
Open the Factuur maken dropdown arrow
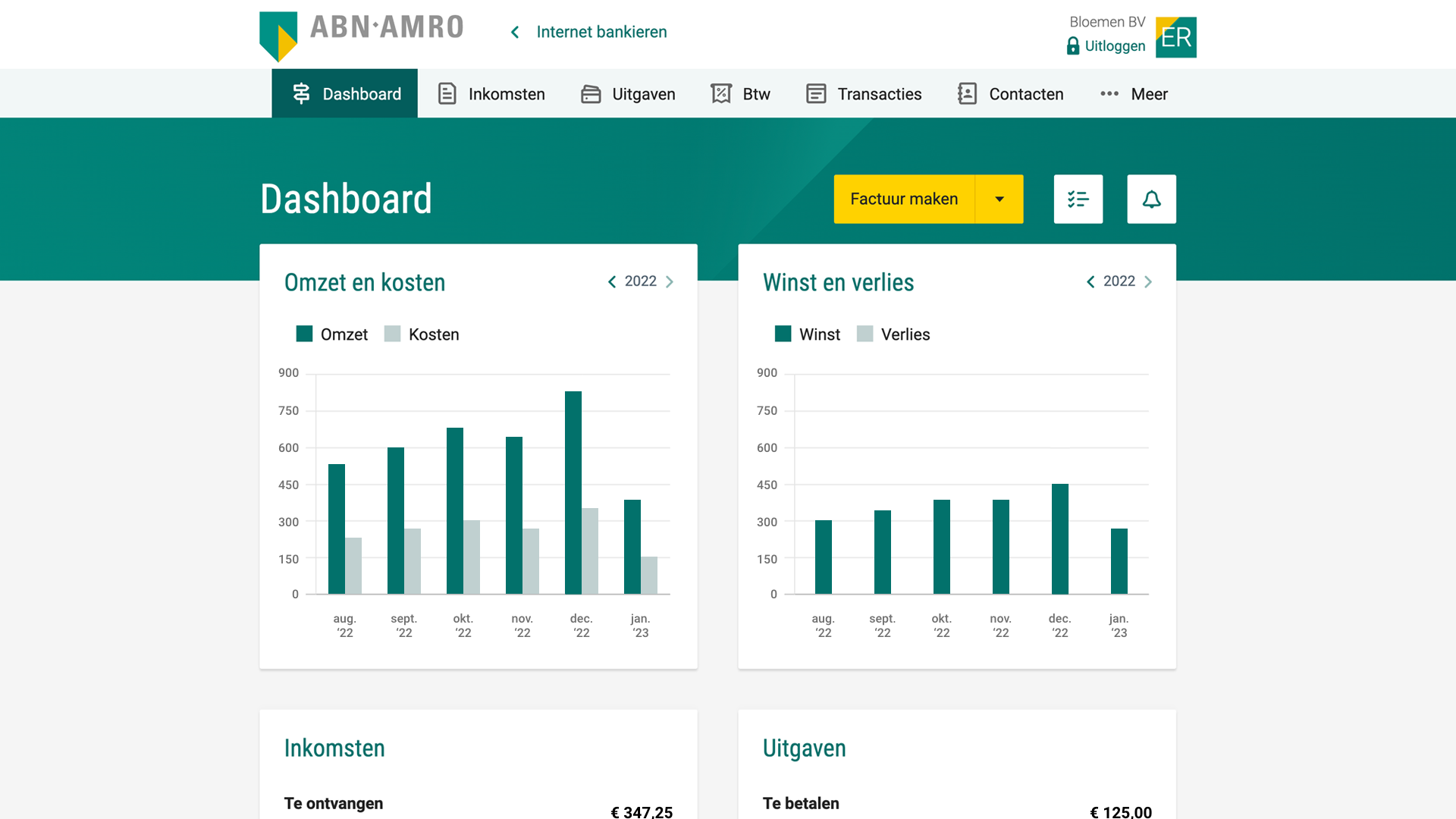click(999, 199)
